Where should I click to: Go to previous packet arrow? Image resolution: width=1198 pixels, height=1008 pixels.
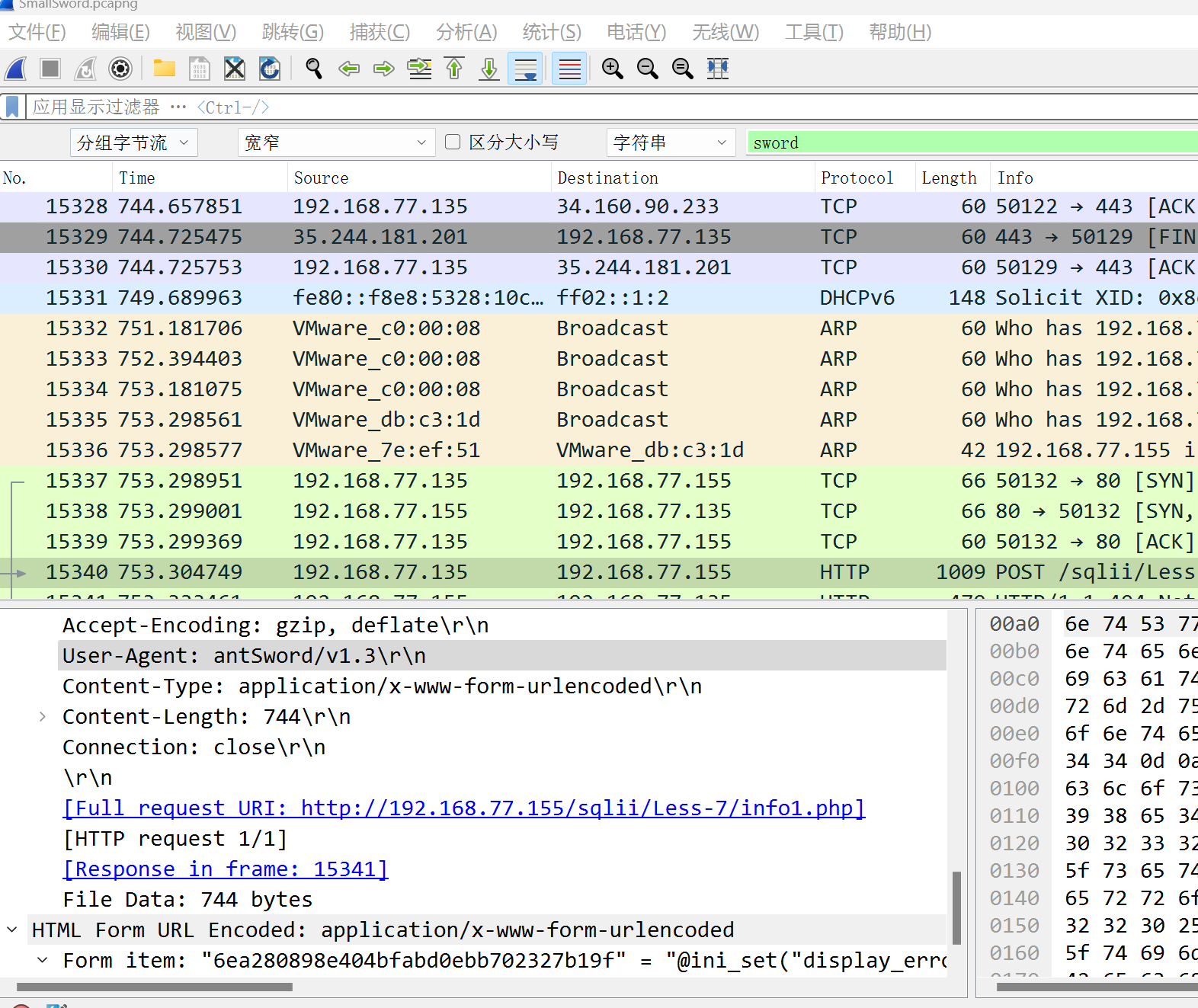(x=349, y=69)
